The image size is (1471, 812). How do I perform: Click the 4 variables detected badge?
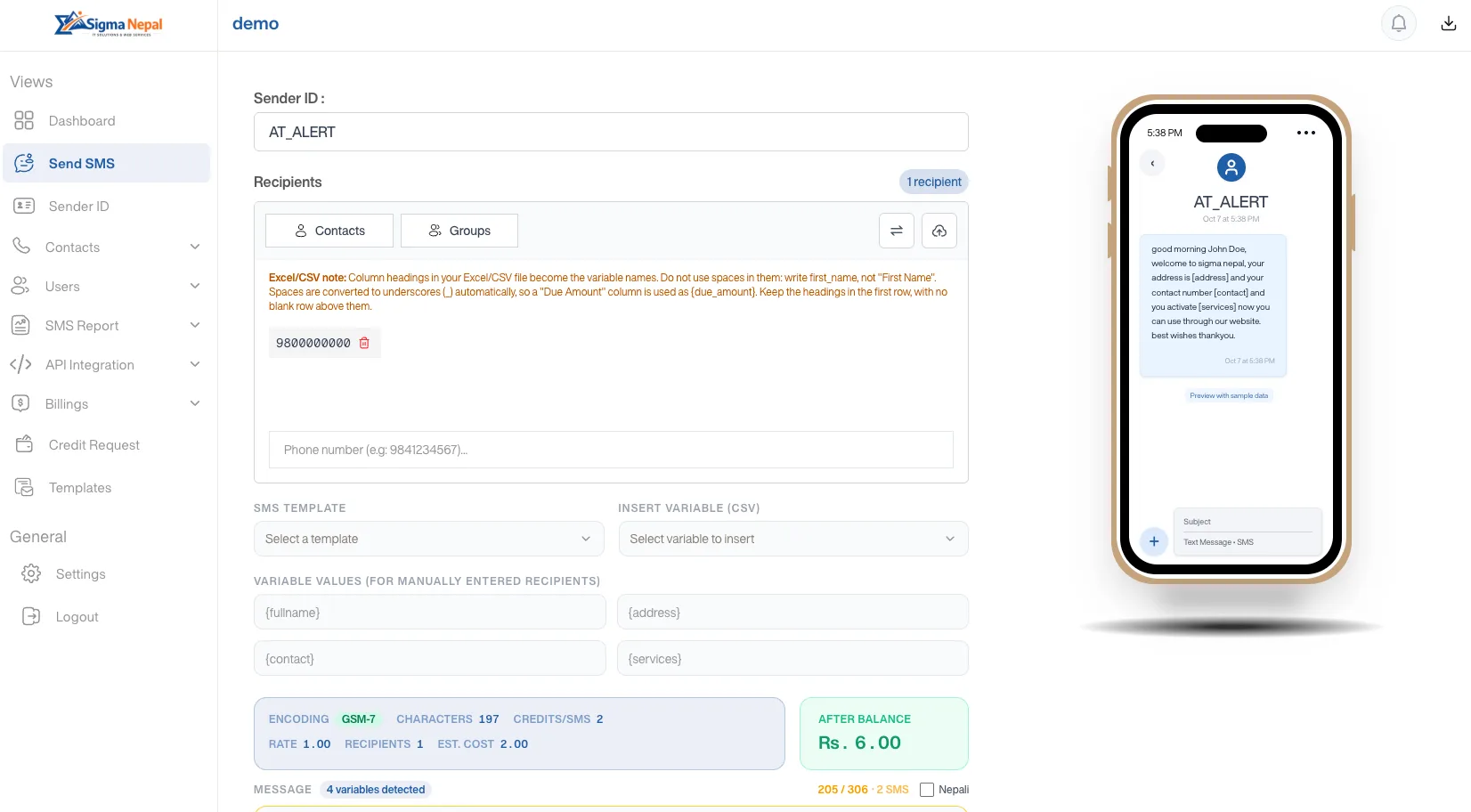(376, 790)
